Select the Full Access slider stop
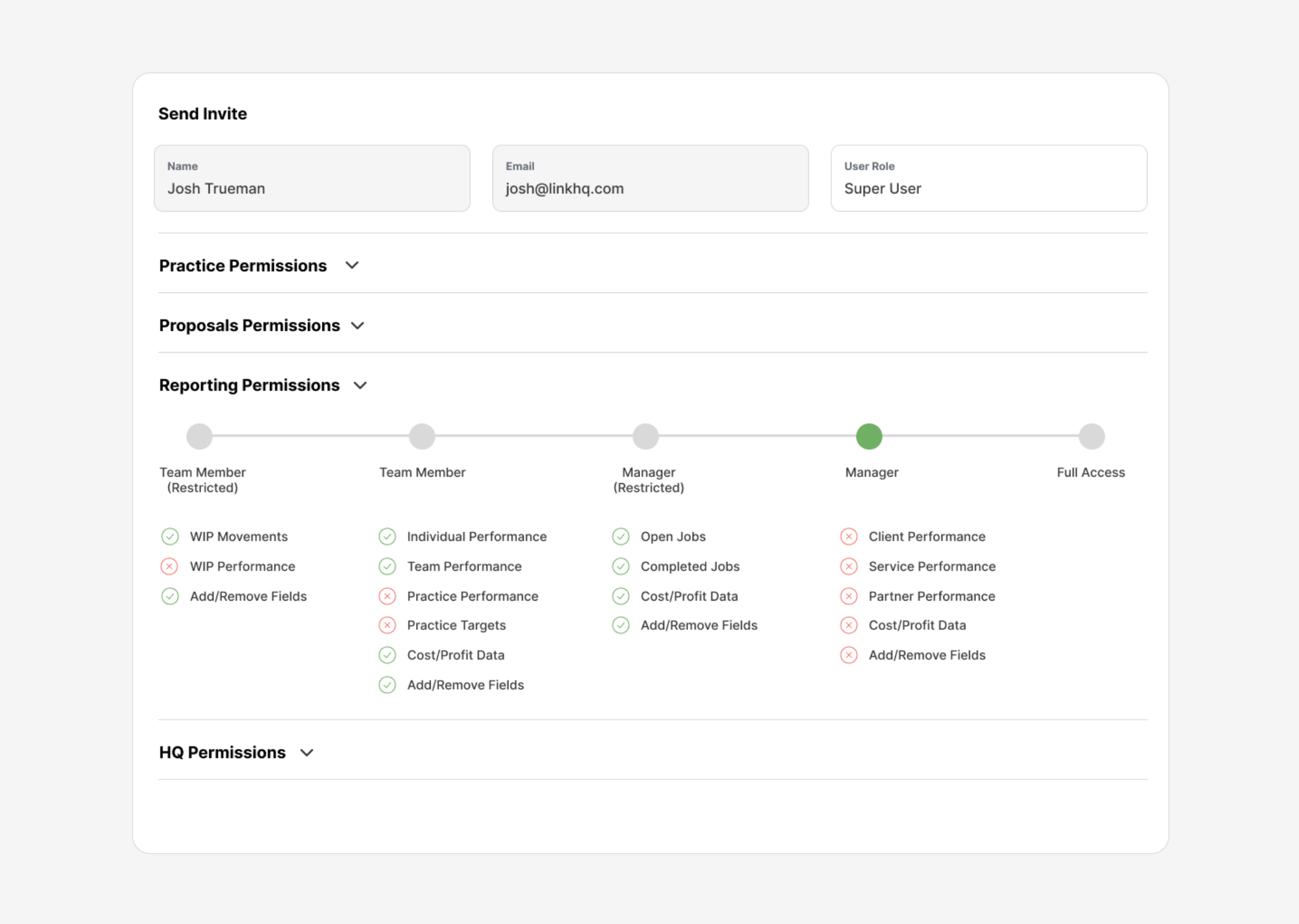Image resolution: width=1299 pixels, height=924 pixels. pos(1092,436)
